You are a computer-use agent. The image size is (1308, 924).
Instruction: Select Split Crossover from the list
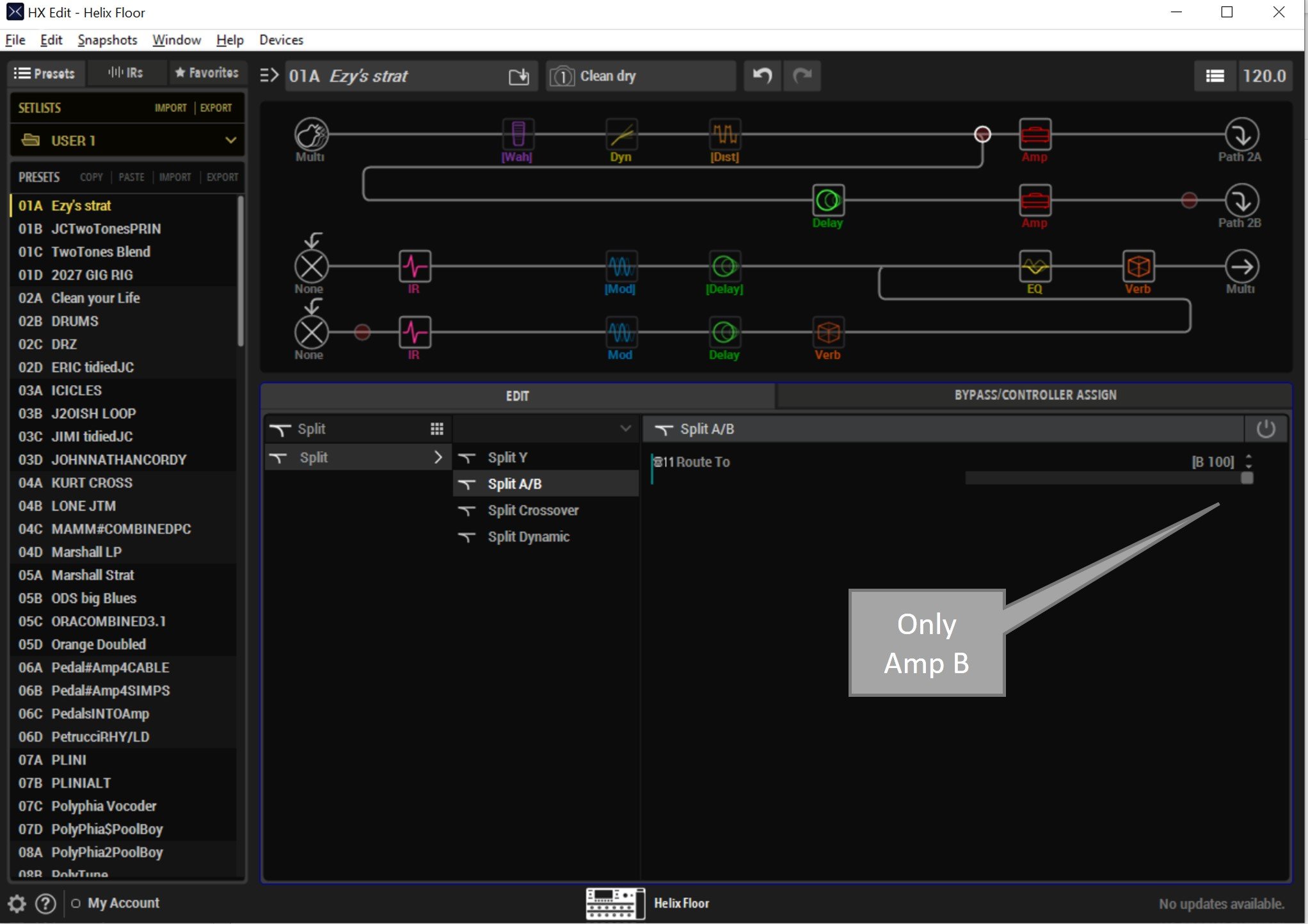pyautogui.click(x=533, y=511)
